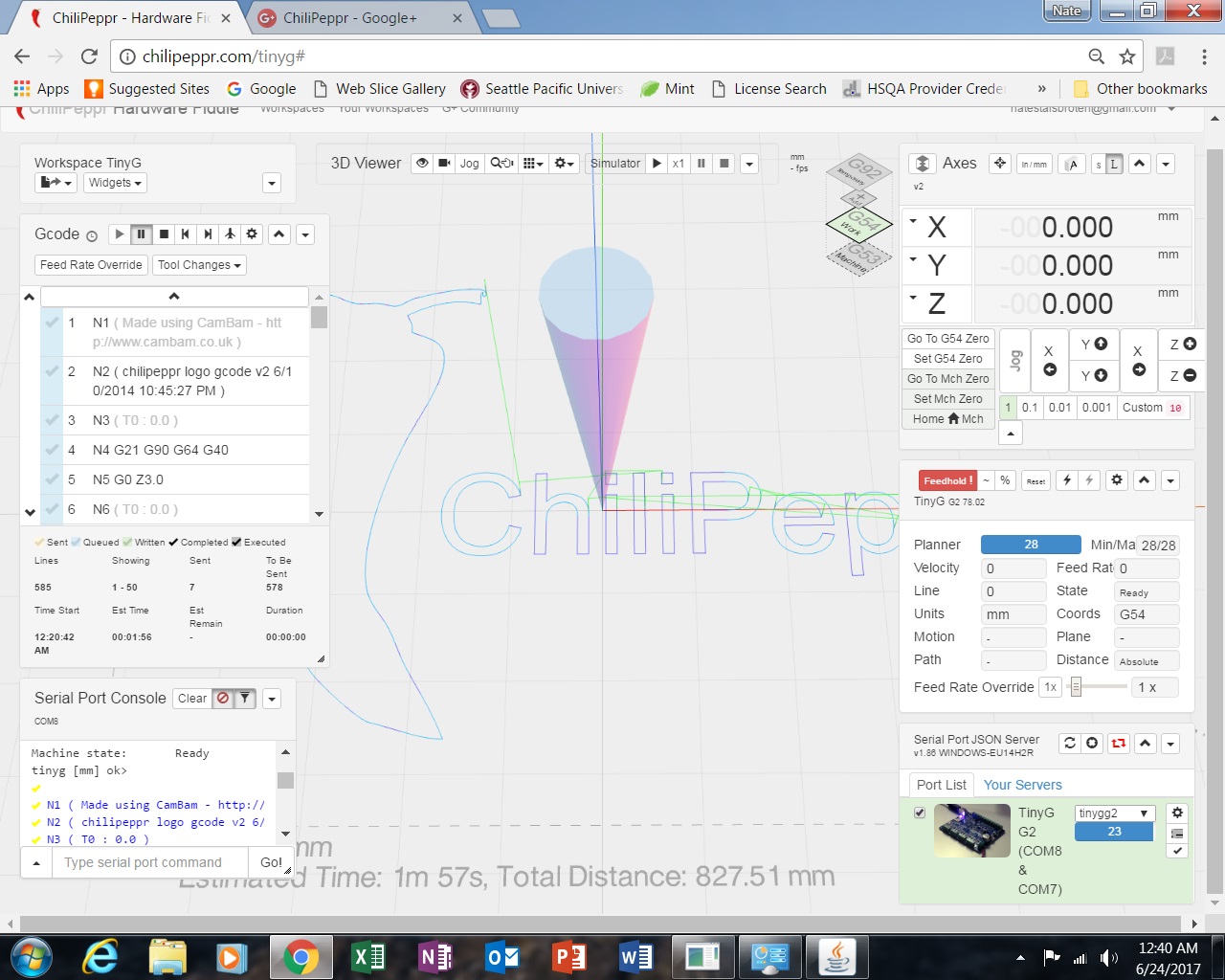
Task: Click the camera icon in 3D Viewer
Action: pyautogui.click(x=444, y=163)
